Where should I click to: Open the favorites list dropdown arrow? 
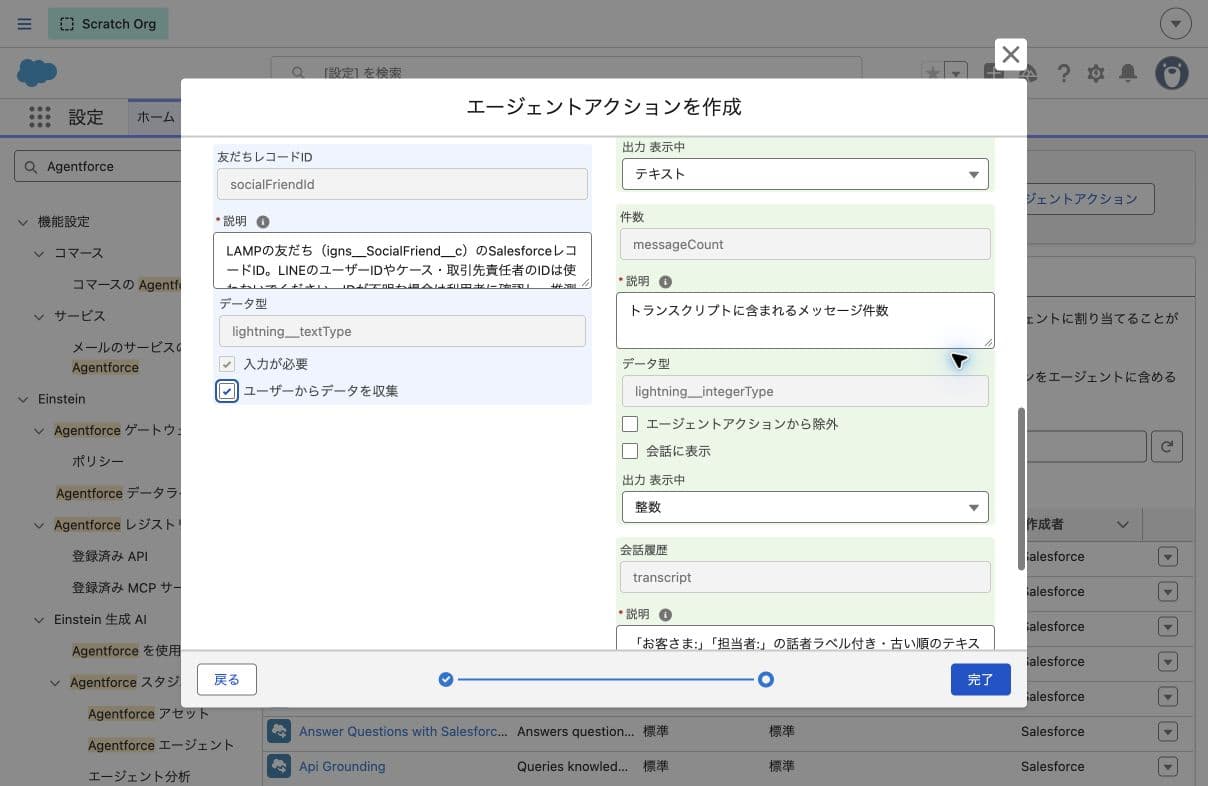coord(956,73)
